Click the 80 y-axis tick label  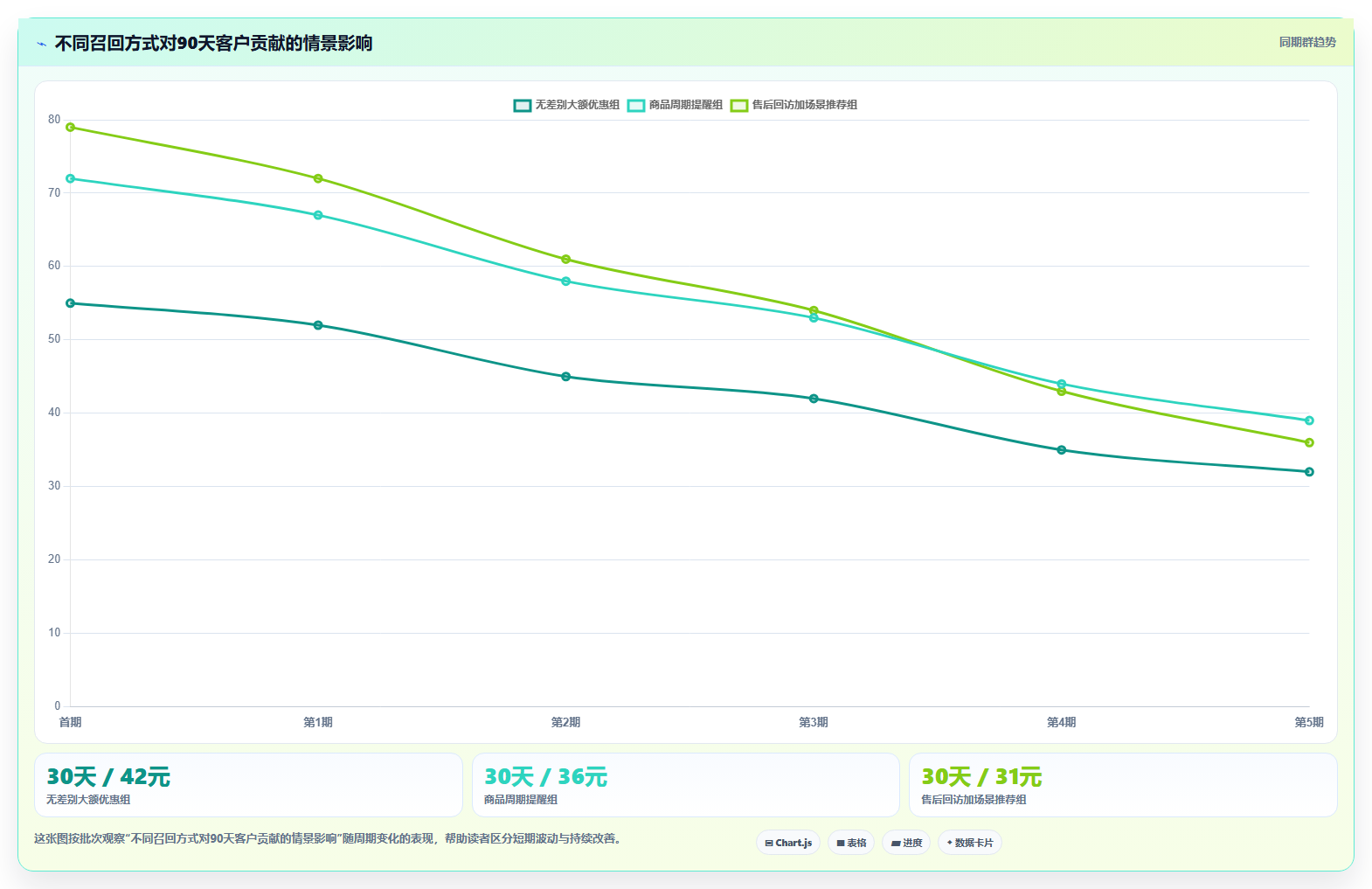click(54, 120)
